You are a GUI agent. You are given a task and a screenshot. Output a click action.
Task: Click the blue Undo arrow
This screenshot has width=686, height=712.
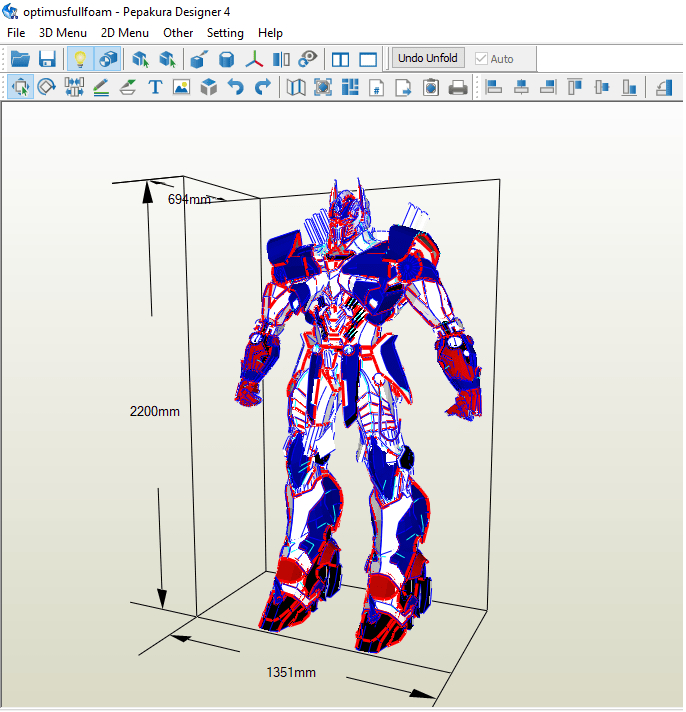[x=235, y=88]
